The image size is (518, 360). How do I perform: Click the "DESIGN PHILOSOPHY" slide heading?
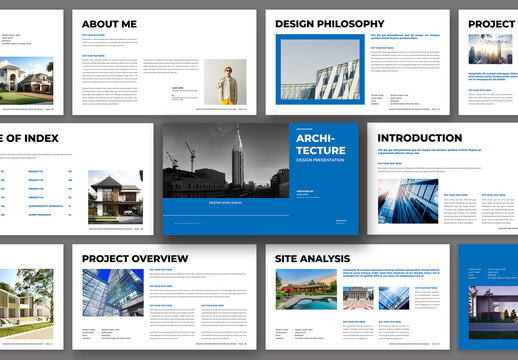[x=330, y=24]
